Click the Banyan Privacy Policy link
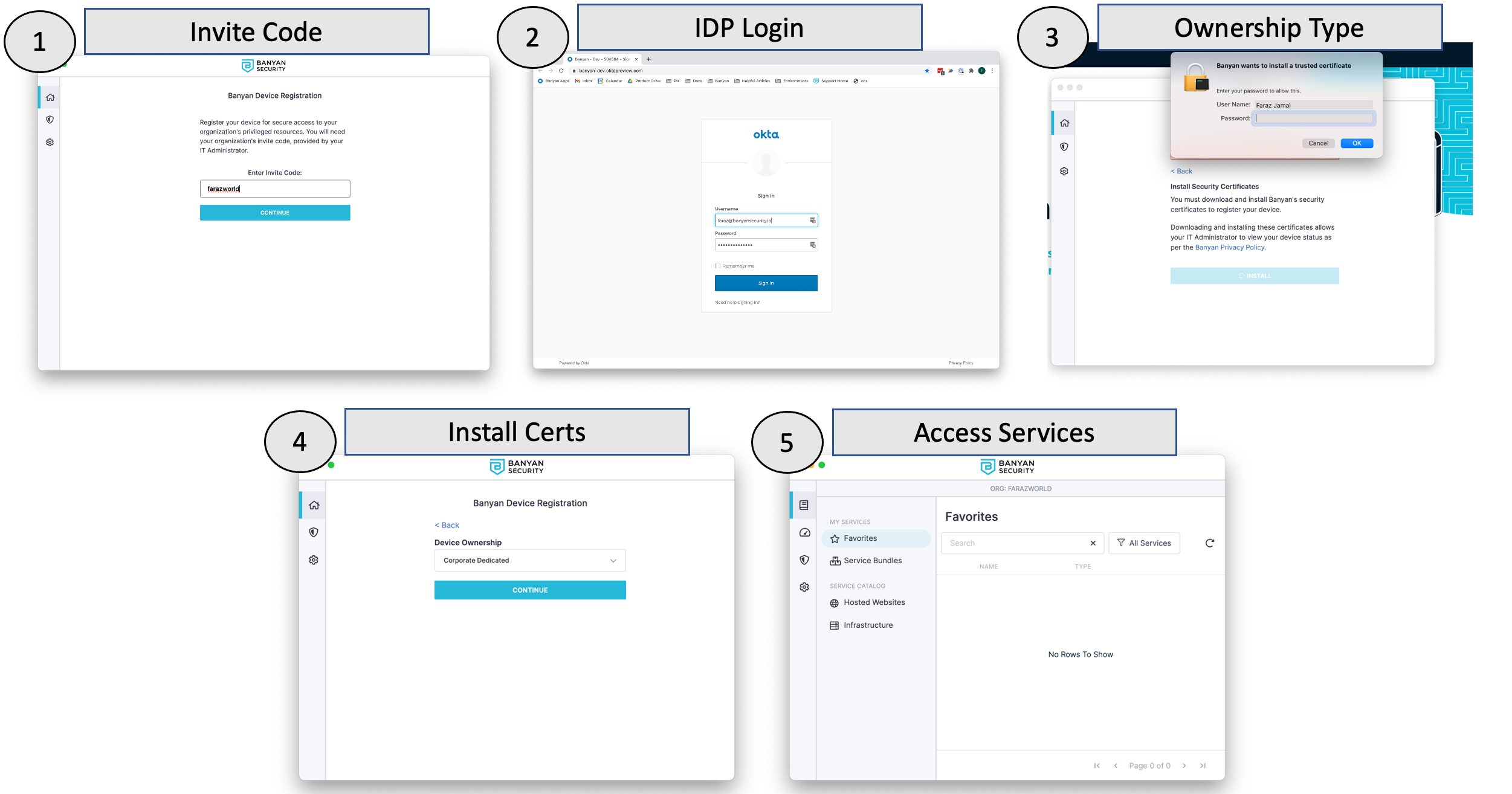Viewport: 1512px width, 794px height. pyautogui.click(x=1230, y=247)
